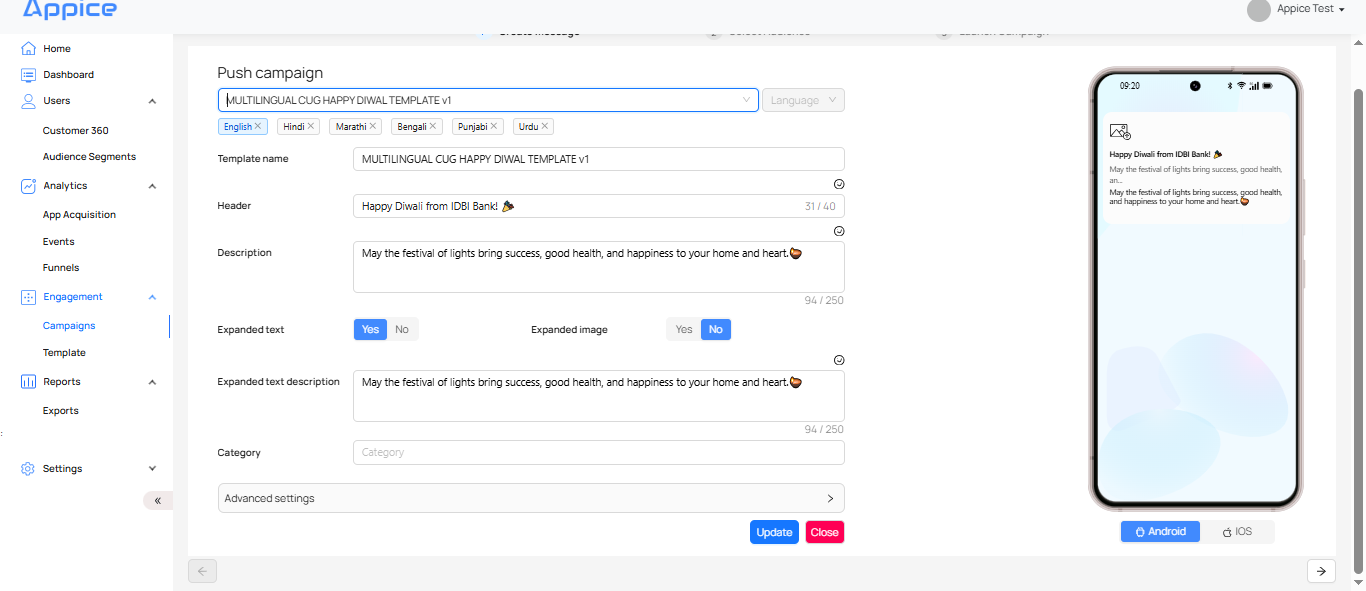
Task: Click the Users person icon
Action: tap(28, 100)
